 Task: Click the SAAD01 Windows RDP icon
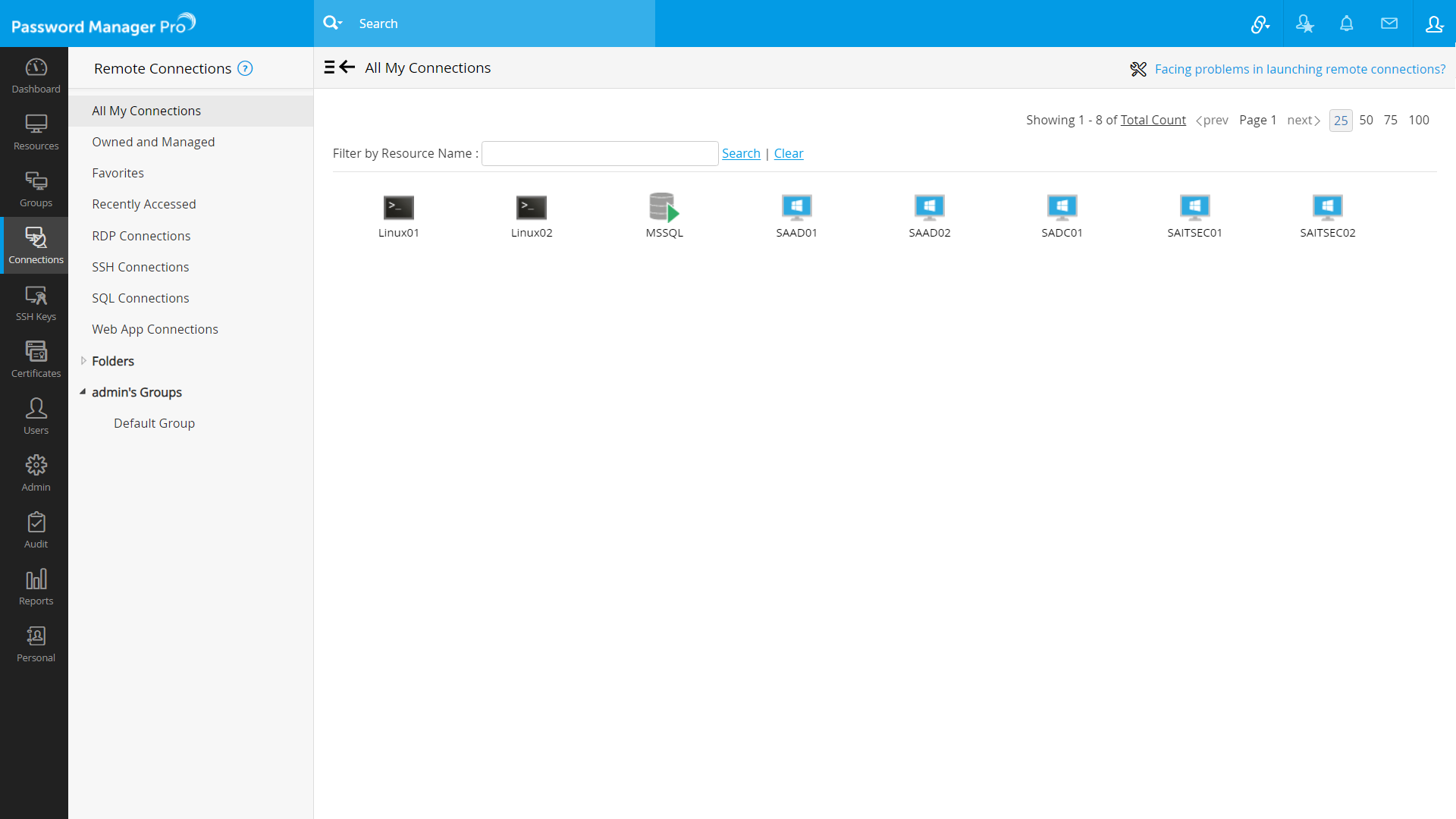tap(796, 207)
